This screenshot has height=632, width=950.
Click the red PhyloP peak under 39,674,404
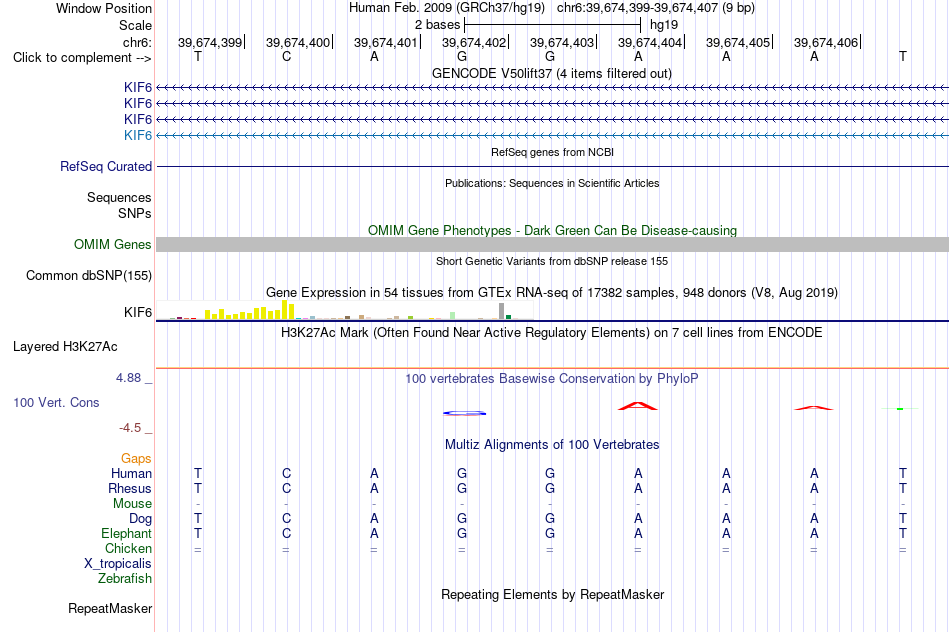coord(637,406)
